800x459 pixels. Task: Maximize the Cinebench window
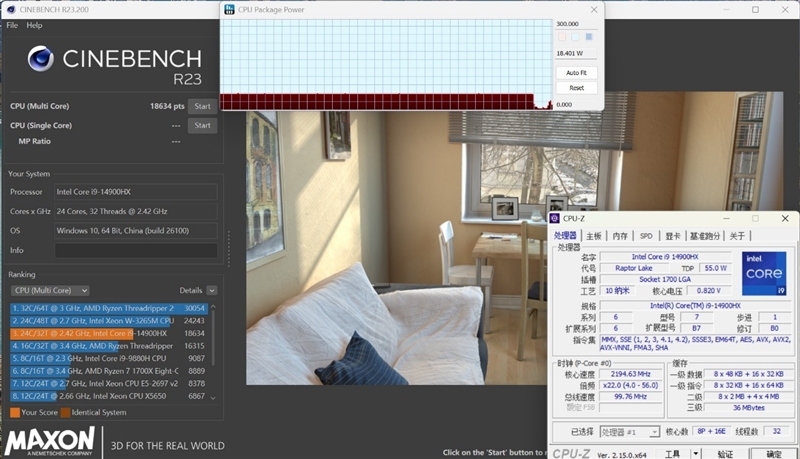tap(756, 9)
